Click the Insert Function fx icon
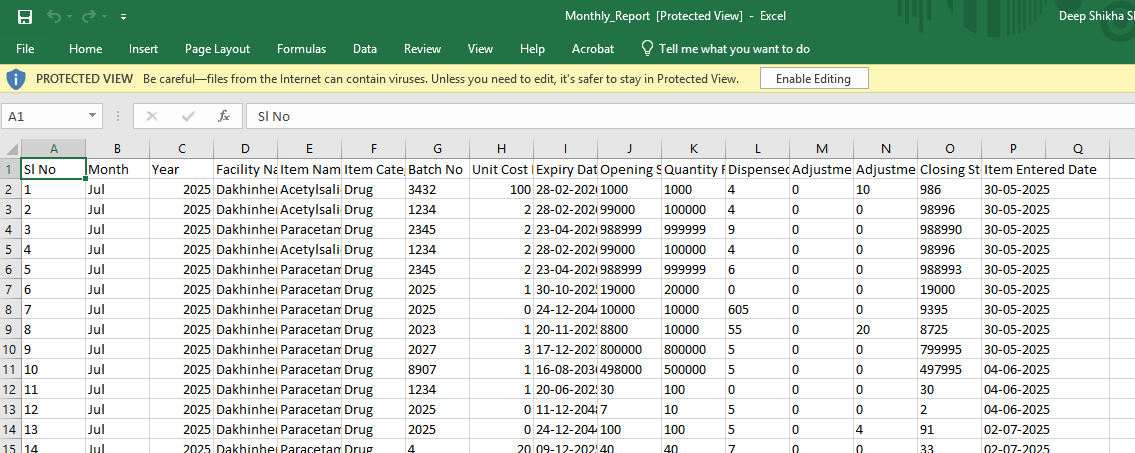Image resolution: width=1135 pixels, height=453 pixels. click(224, 116)
